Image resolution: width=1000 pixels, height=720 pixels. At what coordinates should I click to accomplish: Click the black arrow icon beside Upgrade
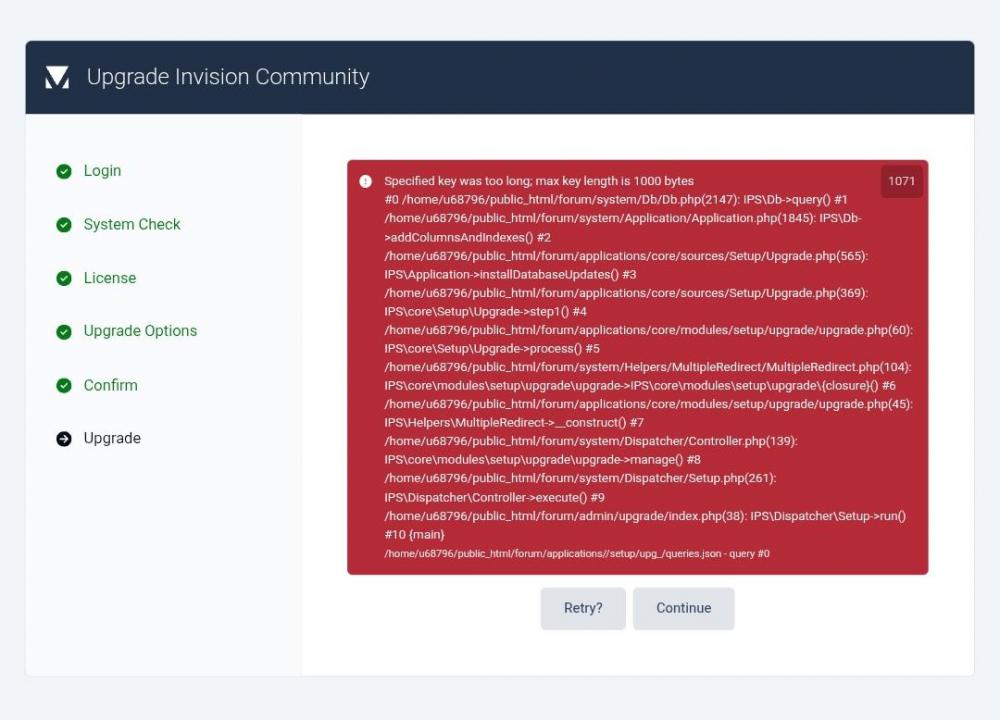[64, 438]
